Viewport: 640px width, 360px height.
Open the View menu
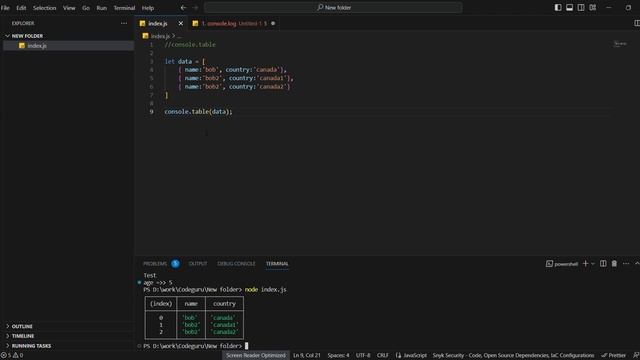(69, 8)
